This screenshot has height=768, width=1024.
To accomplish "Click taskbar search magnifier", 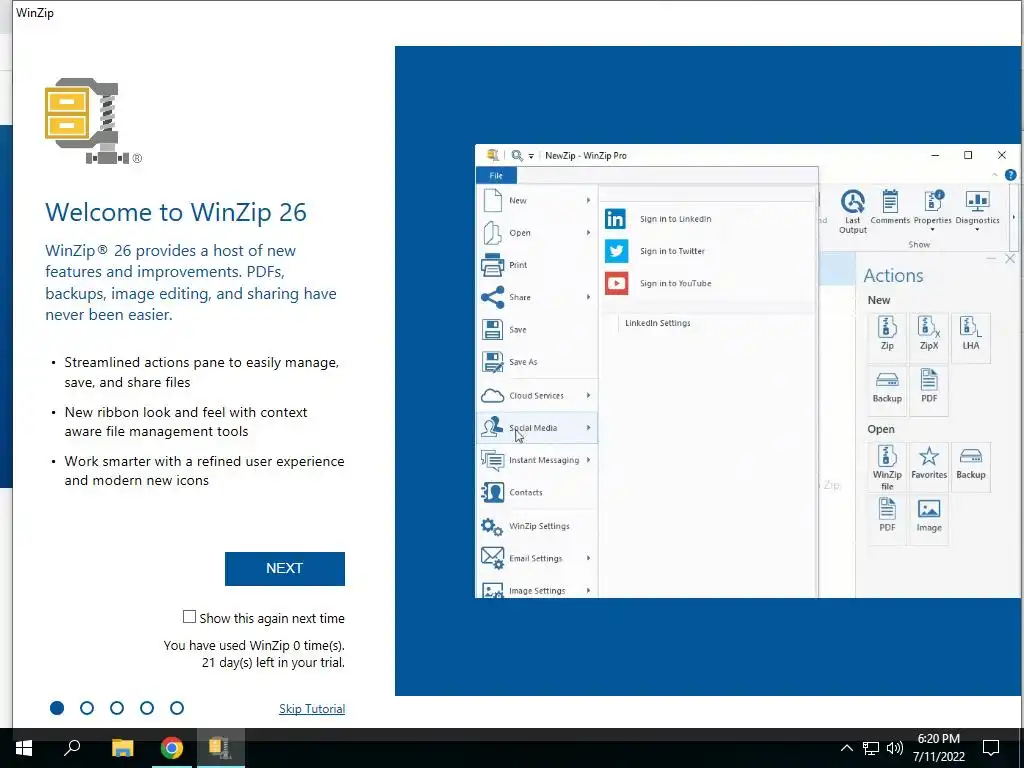I will [72, 748].
